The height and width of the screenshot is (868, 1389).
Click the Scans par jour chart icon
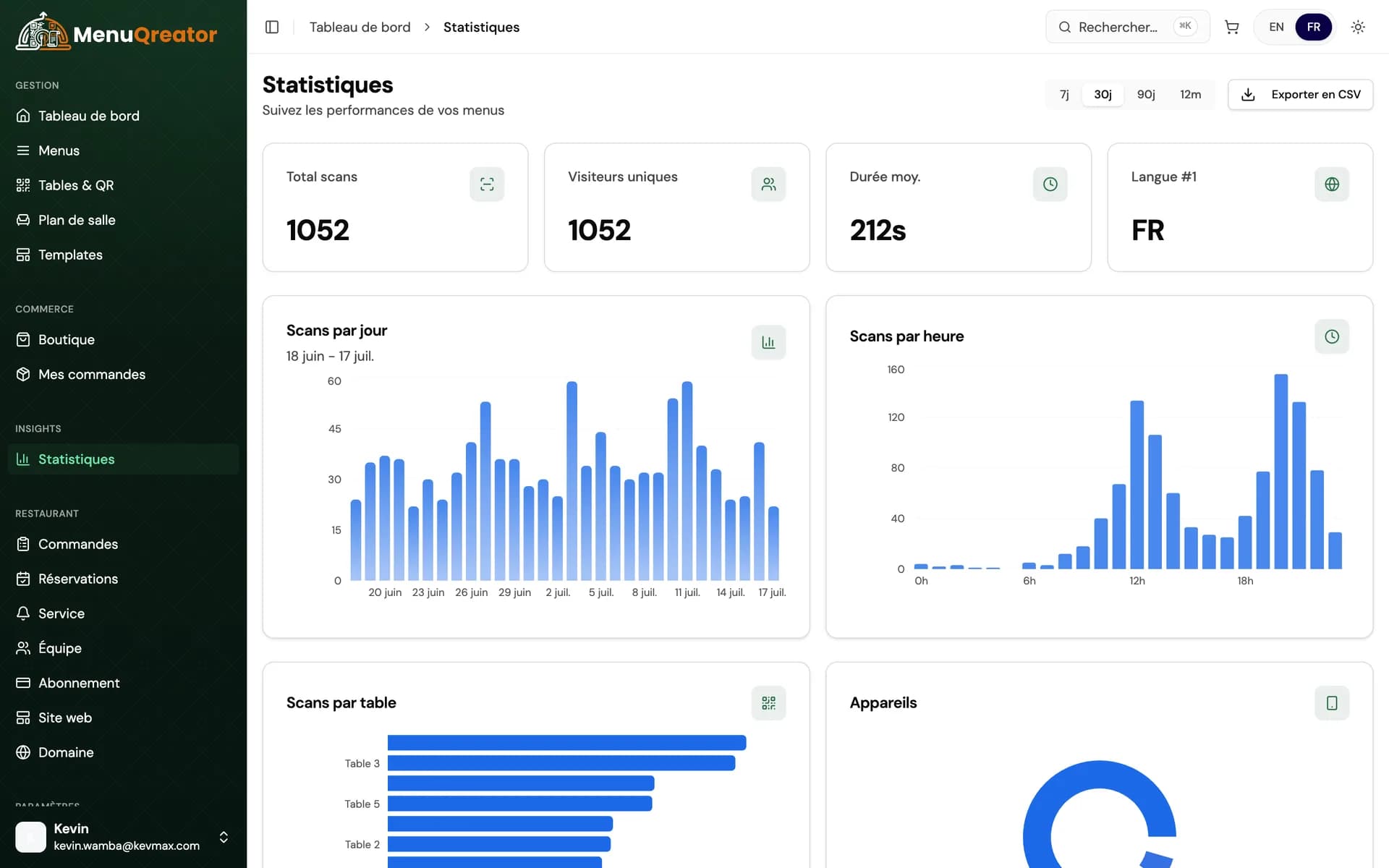[x=768, y=342]
